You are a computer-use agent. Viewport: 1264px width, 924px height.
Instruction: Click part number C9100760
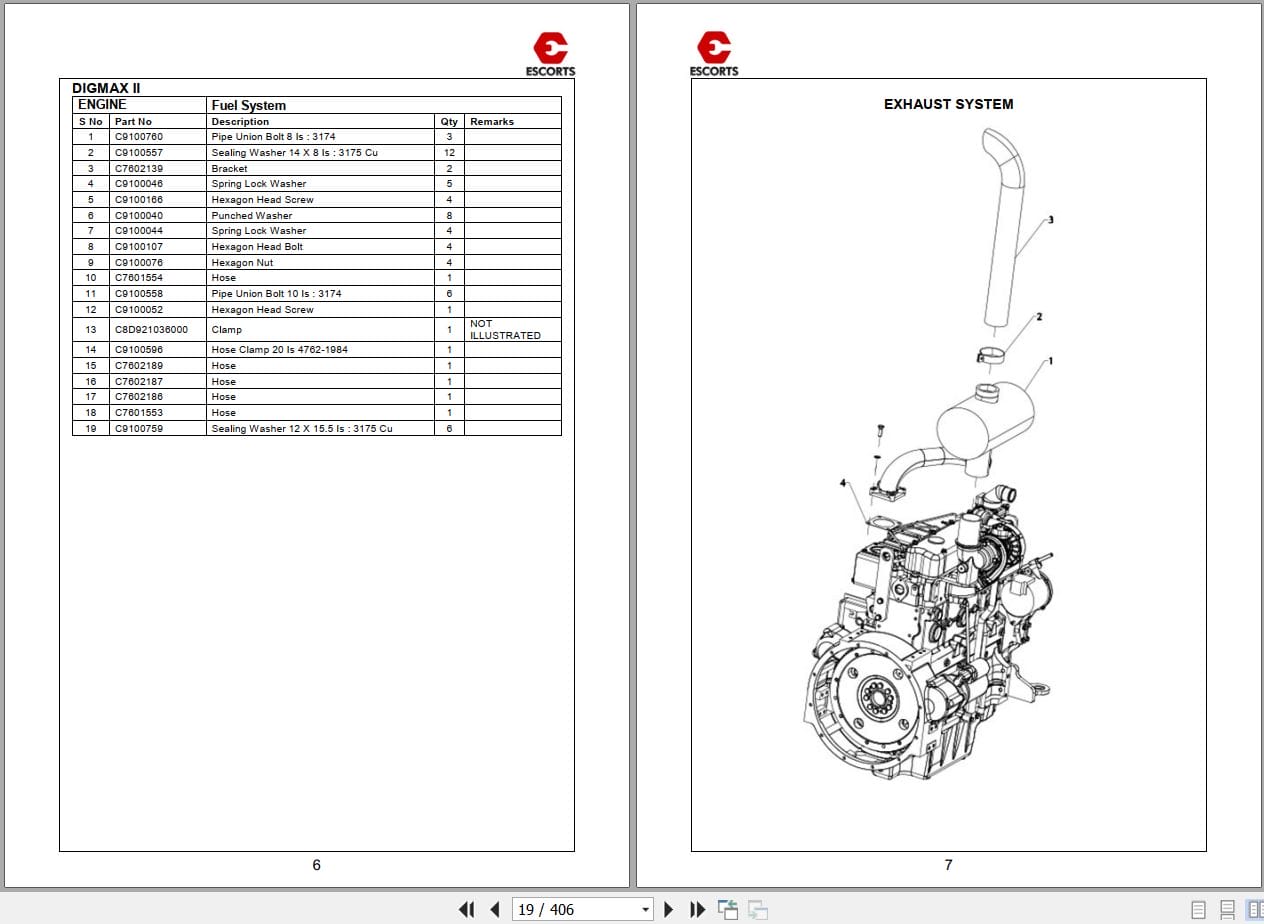click(x=139, y=136)
